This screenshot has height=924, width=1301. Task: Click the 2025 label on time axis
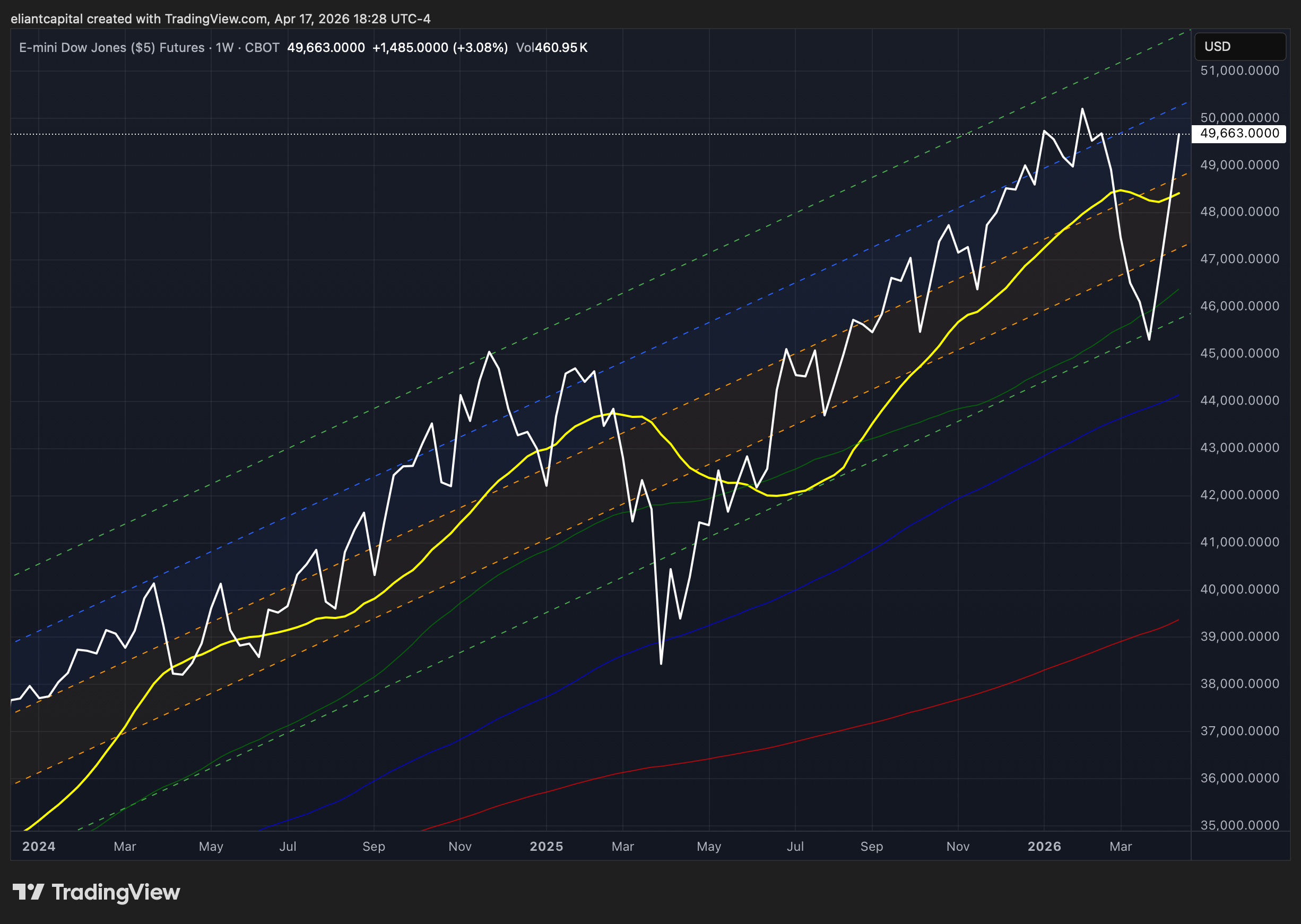(x=546, y=847)
